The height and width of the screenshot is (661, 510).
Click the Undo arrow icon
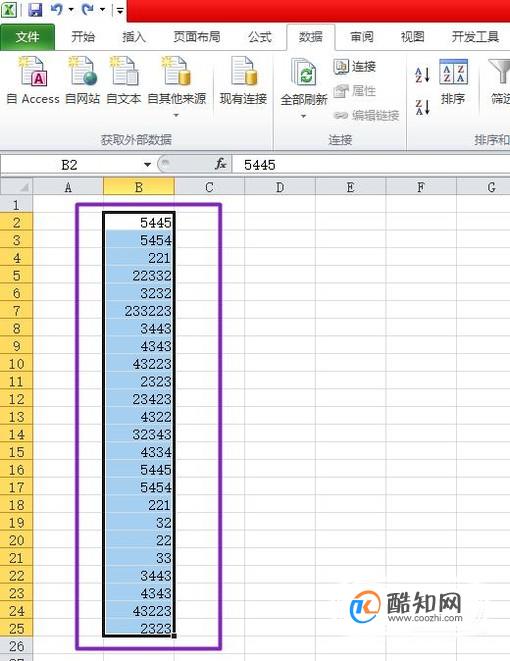(56, 9)
